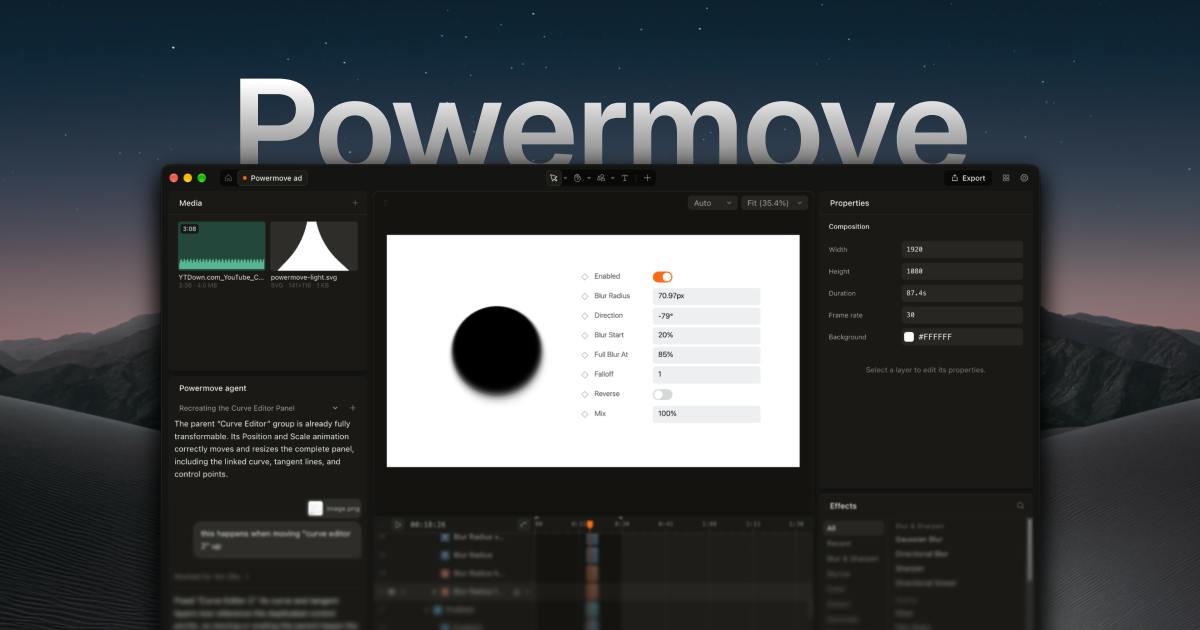Open dropdown arrow beside the hand tool

[588, 178]
